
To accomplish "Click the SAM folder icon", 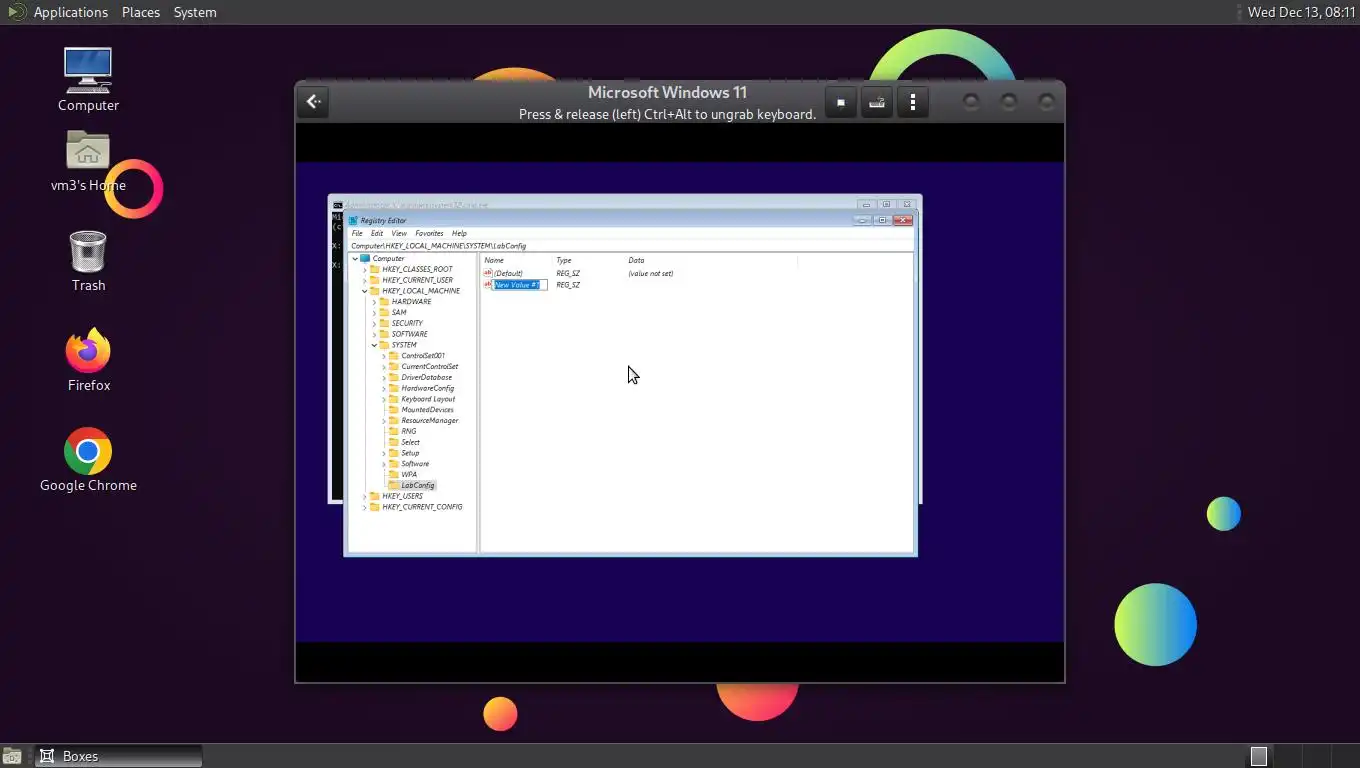I will click(x=385, y=312).
